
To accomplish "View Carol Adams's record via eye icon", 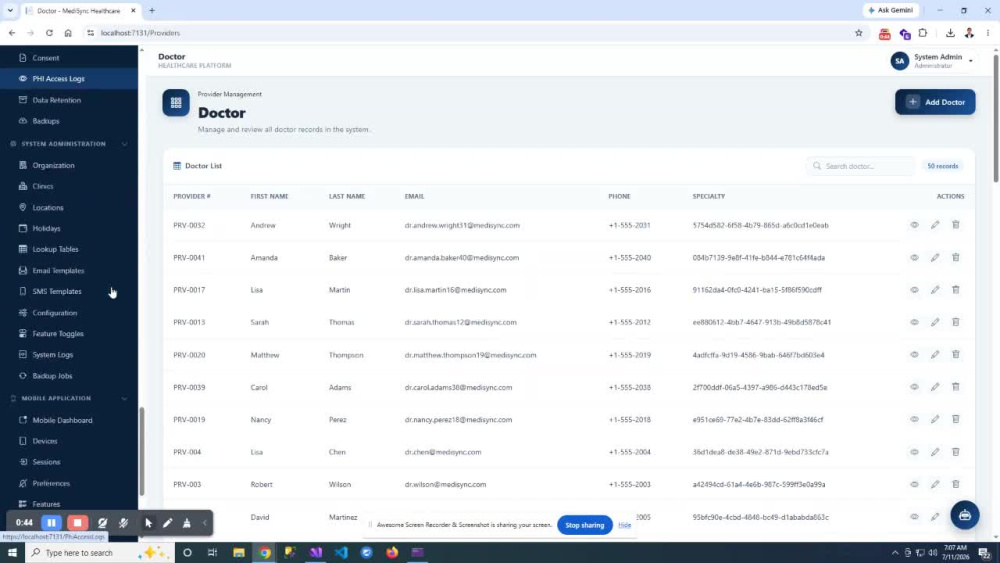I will click(x=915, y=387).
